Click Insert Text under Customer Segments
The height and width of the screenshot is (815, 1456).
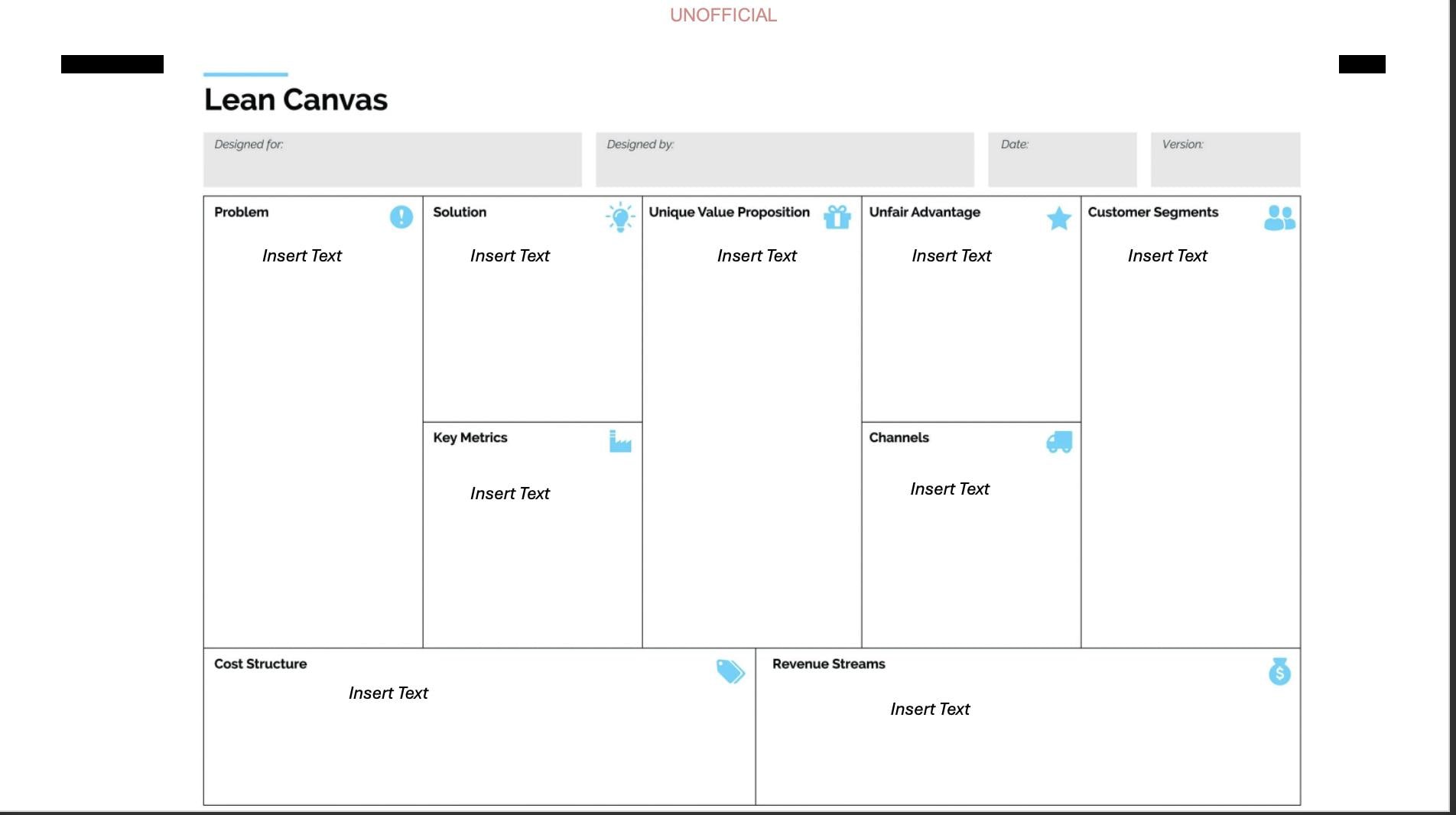(1168, 255)
